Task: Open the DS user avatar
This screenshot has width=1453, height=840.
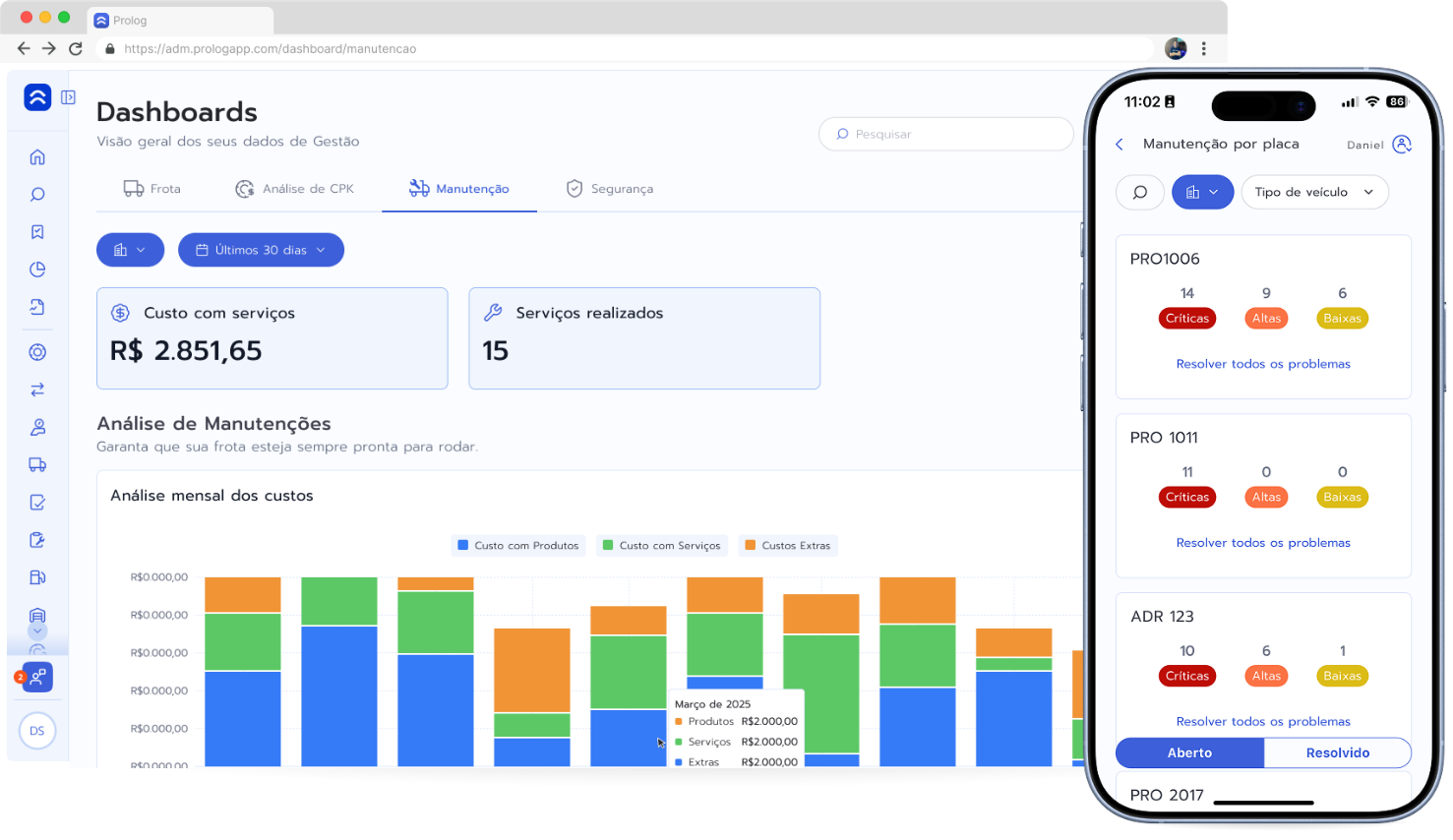Action: pyautogui.click(x=37, y=731)
